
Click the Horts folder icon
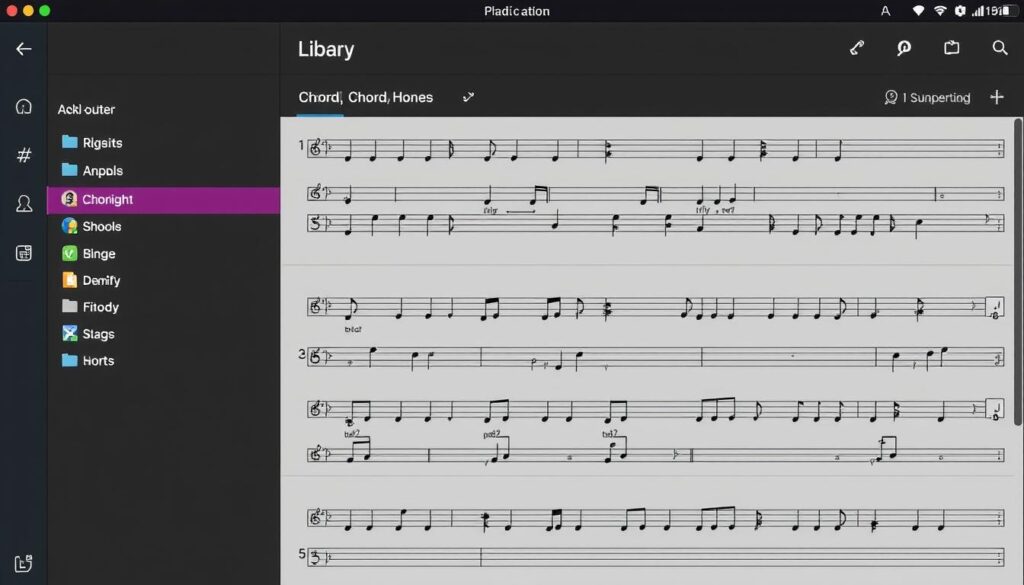69,360
